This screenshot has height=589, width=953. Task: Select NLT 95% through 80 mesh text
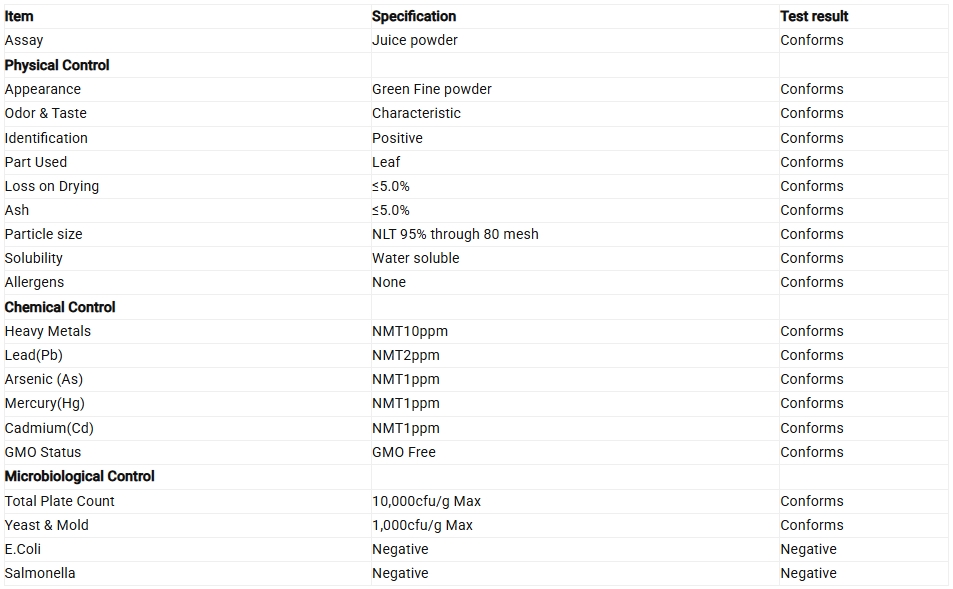point(455,234)
